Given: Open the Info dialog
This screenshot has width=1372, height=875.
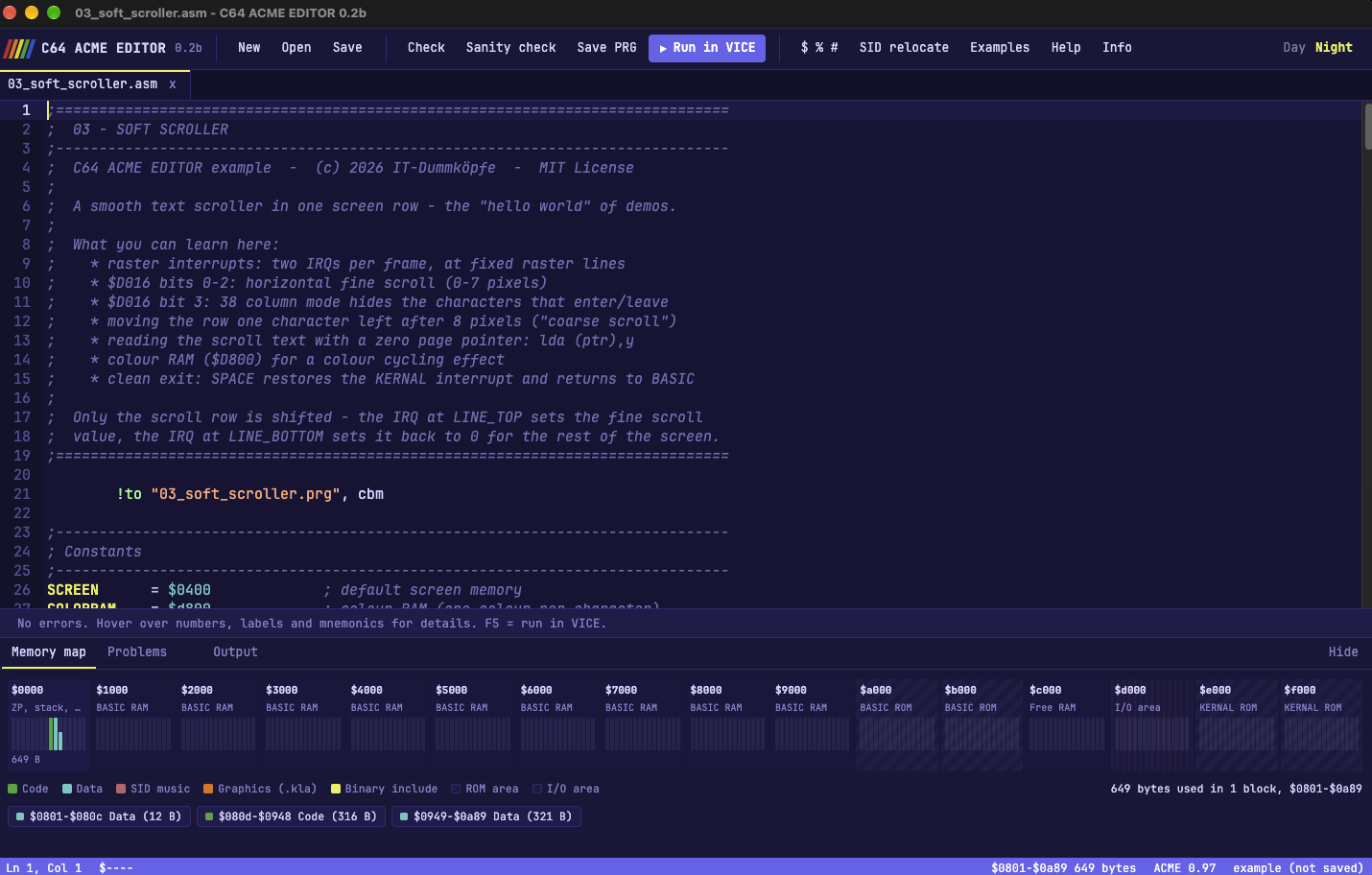Looking at the screenshot, I should 1117,48.
